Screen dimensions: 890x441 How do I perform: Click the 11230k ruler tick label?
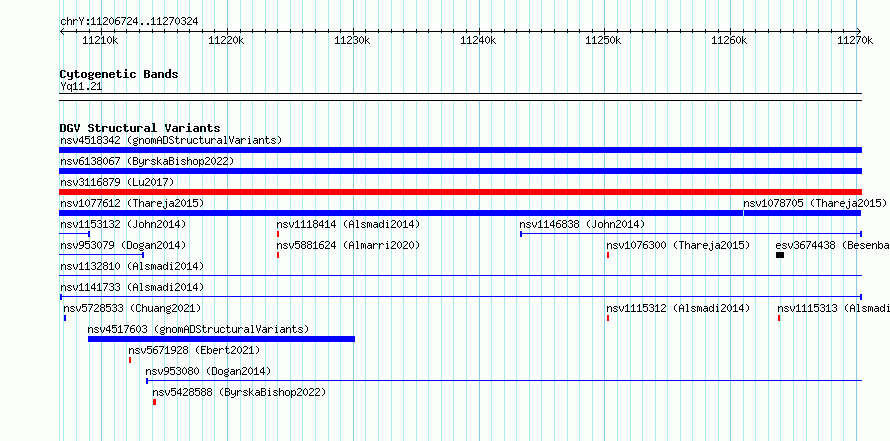tap(352, 40)
